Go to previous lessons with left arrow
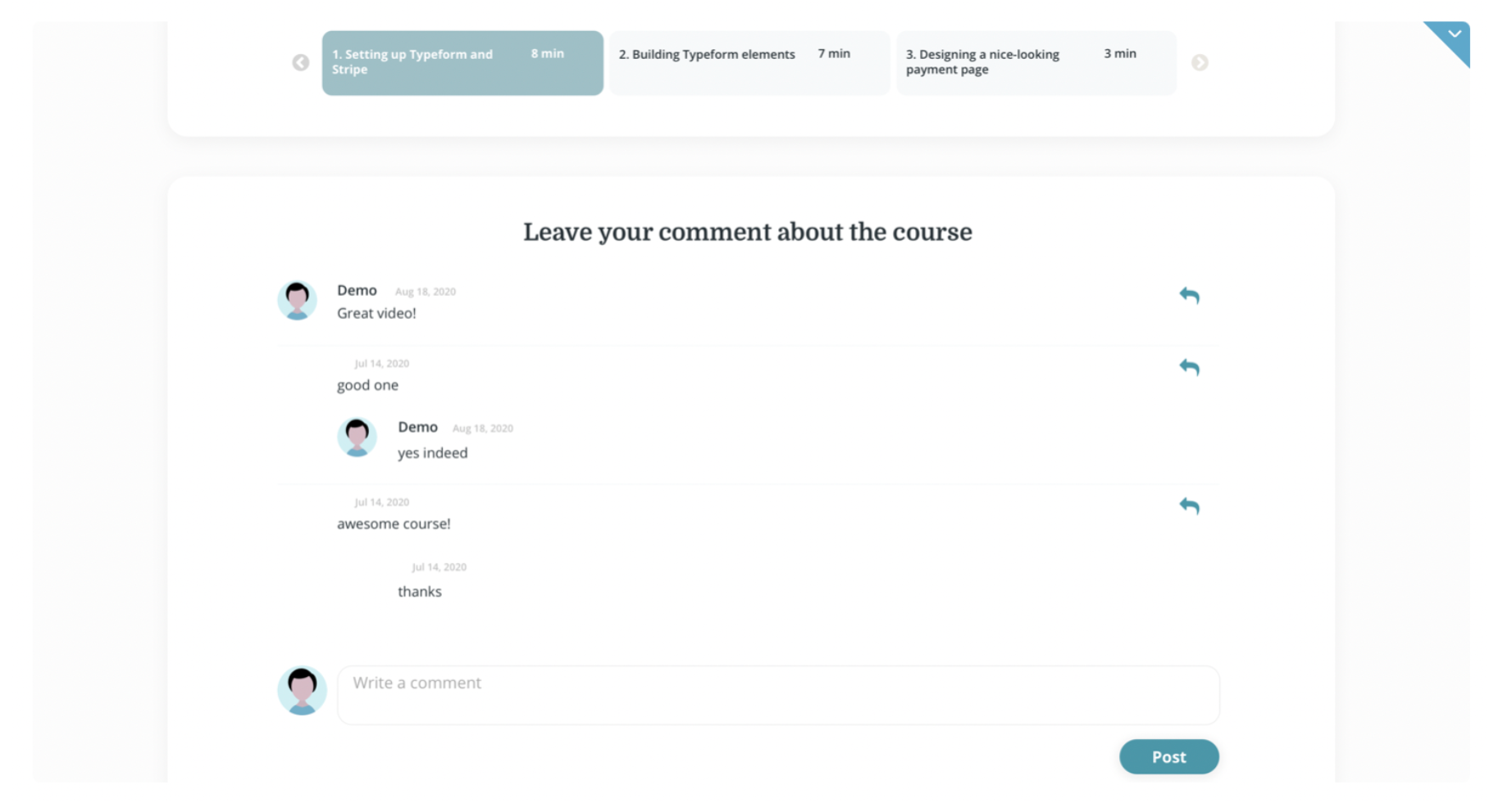The width and height of the screenshot is (1512, 808). [x=301, y=62]
